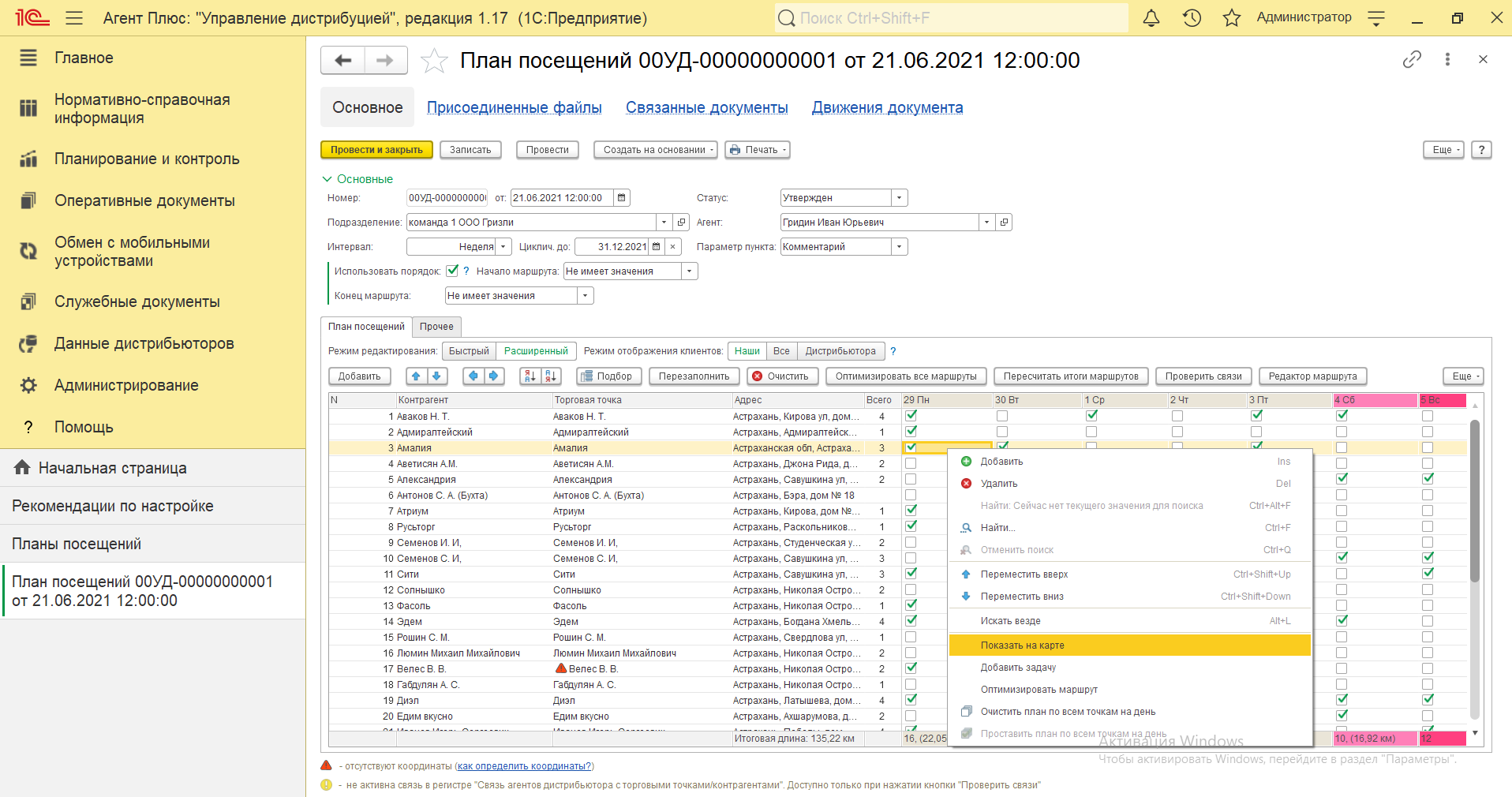This screenshot has width=1512, height=797.
Task: Open Статус dropdown
Action: (900, 198)
